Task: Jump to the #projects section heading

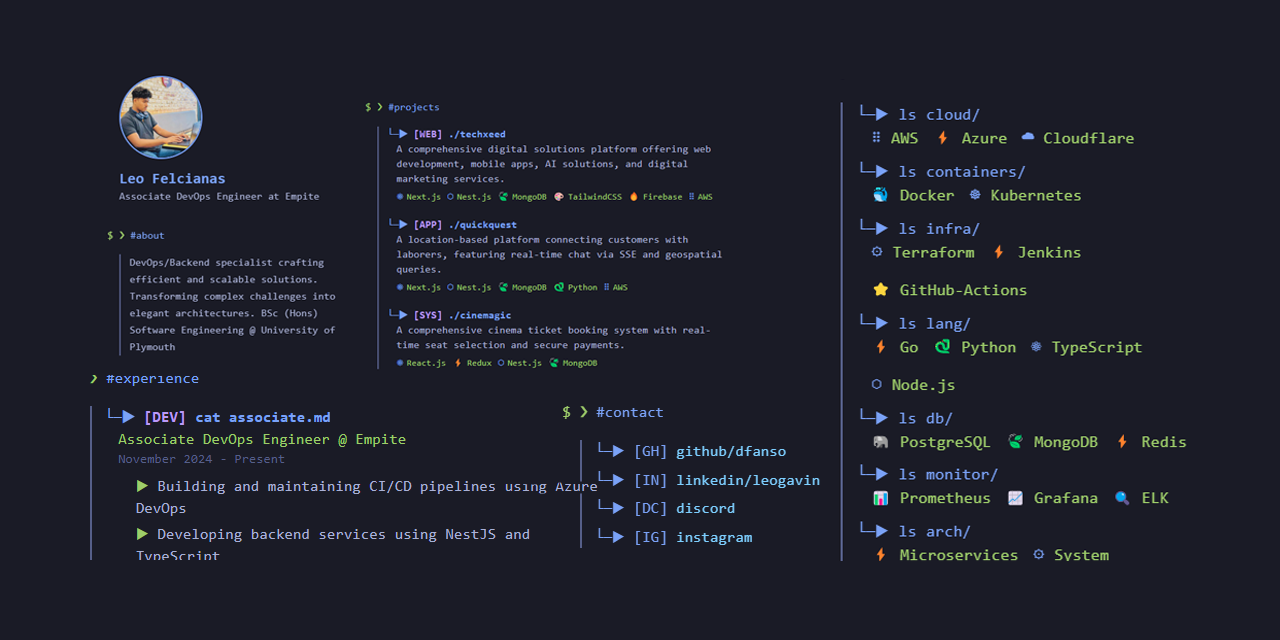Action: coord(413,107)
